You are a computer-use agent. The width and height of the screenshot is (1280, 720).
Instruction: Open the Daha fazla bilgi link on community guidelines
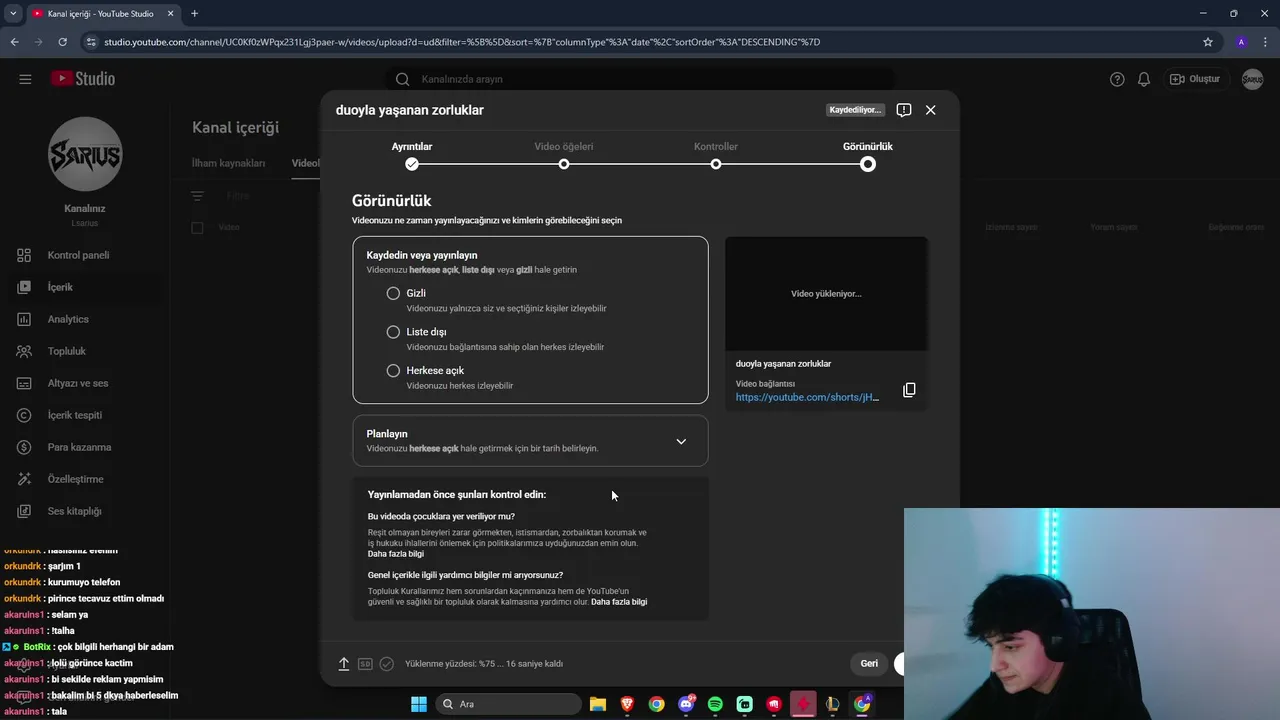tap(619, 602)
